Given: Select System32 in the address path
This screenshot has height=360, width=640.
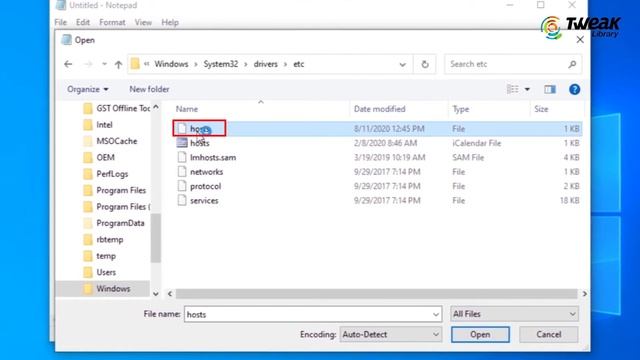Looking at the screenshot, I should pos(221,64).
